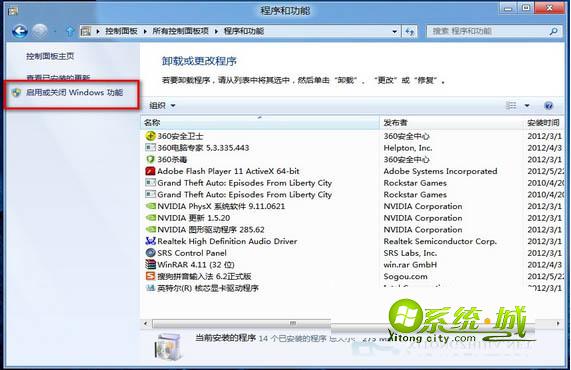The width and height of the screenshot is (571, 370).
Task: Select 所有控制面板项 breadcrumb segment
Action: 181,31
